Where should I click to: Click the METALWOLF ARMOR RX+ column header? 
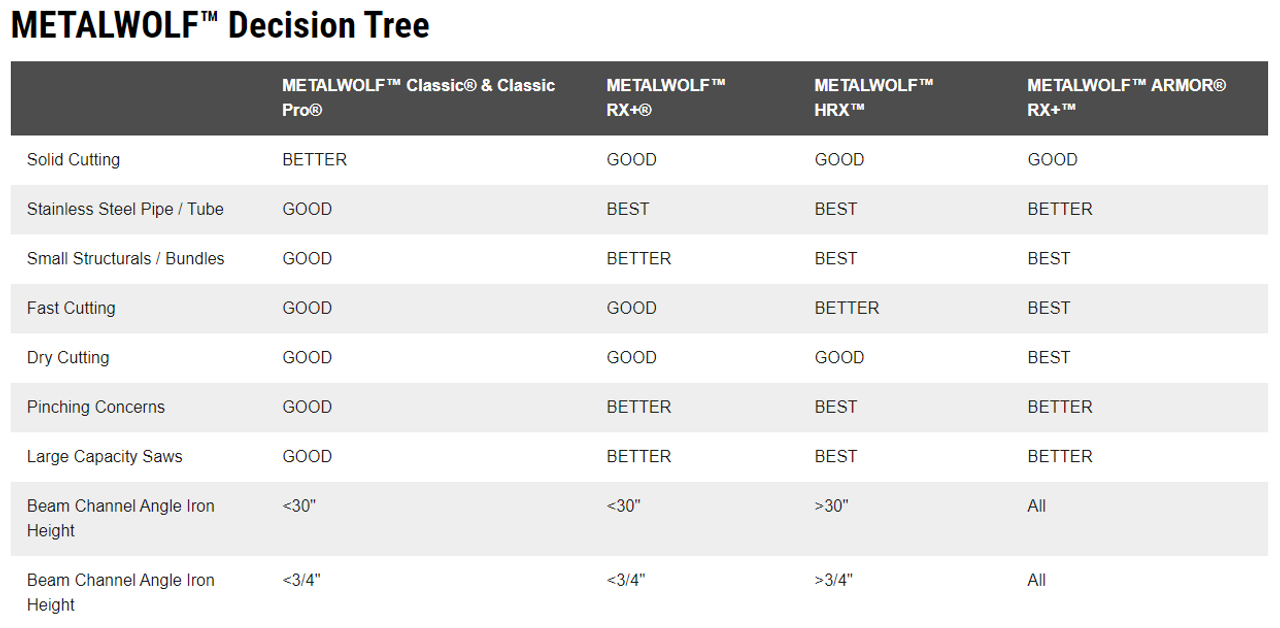(x=1126, y=98)
